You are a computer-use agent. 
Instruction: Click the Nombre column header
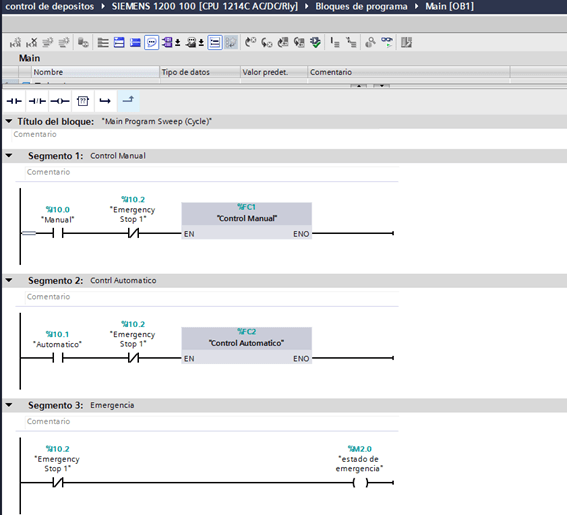[x=95, y=72]
